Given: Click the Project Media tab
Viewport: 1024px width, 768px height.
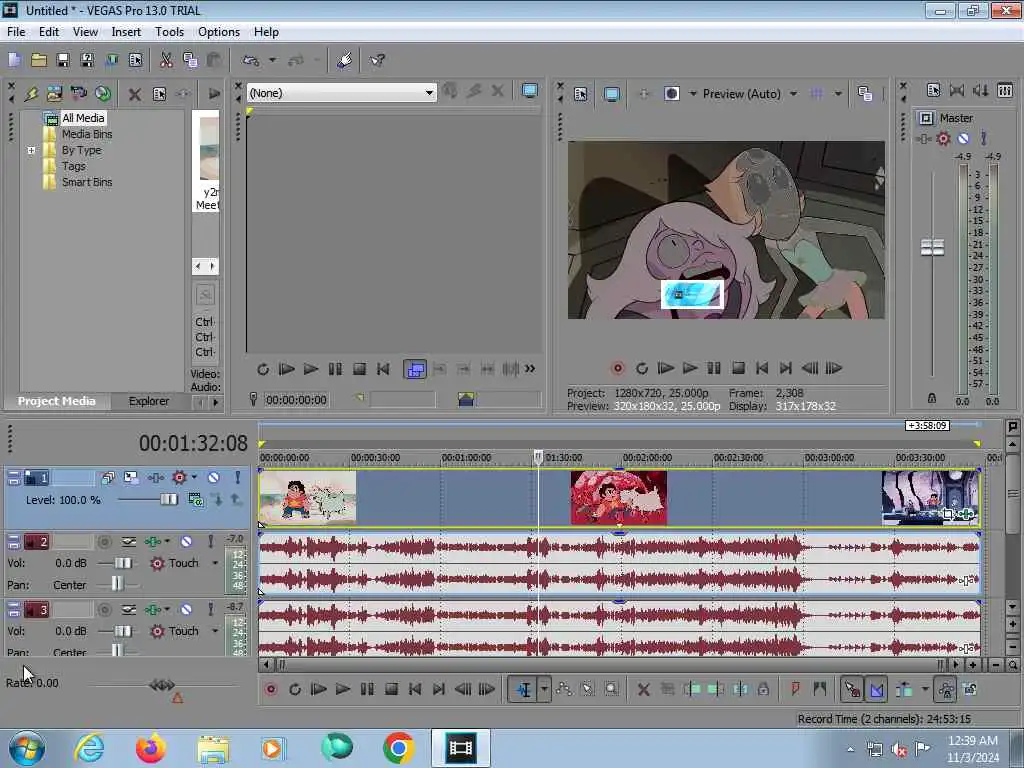Looking at the screenshot, I should [x=56, y=401].
